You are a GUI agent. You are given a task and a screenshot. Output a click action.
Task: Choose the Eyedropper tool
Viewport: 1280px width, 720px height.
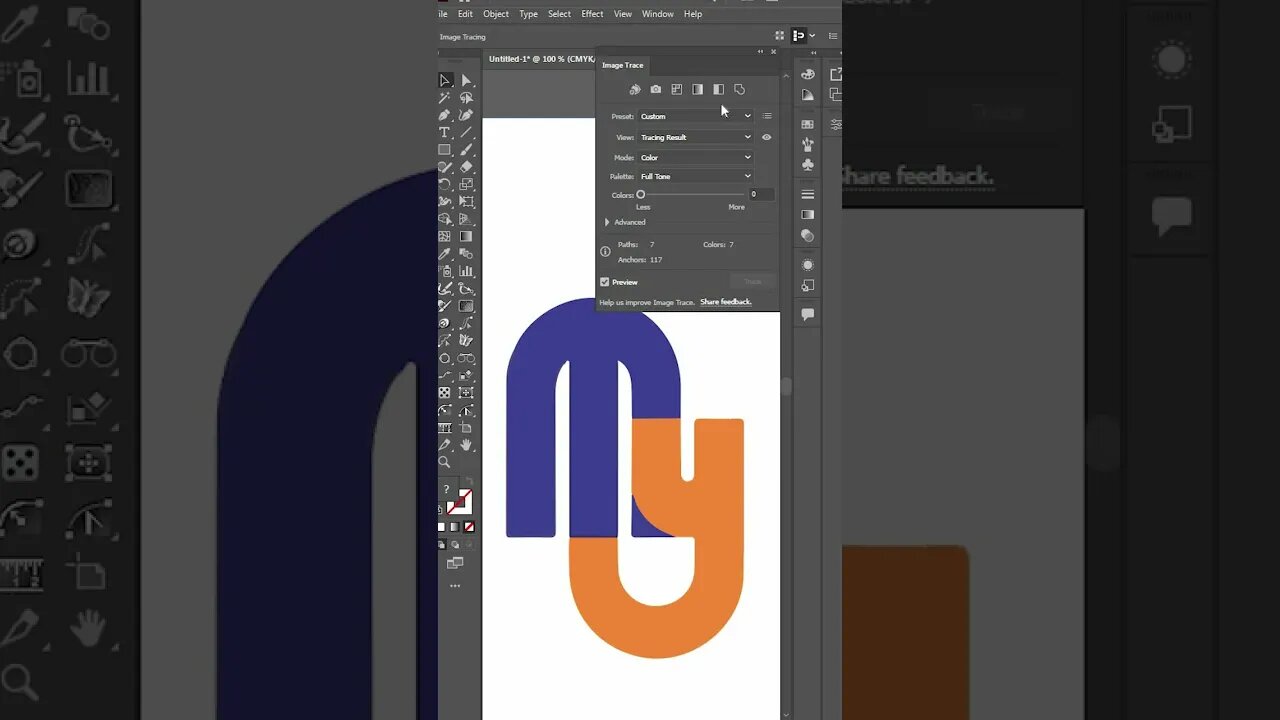point(445,254)
